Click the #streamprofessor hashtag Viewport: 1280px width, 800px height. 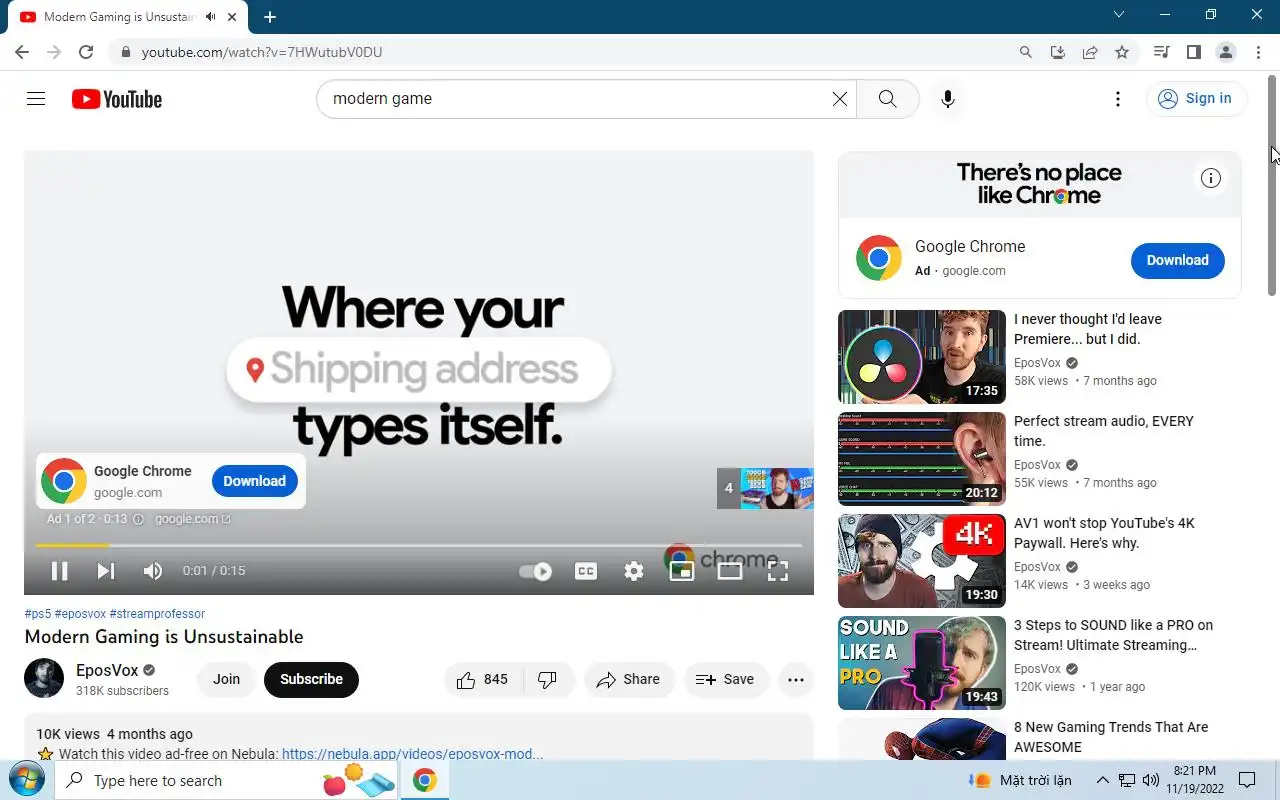click(x=157, y=614)
